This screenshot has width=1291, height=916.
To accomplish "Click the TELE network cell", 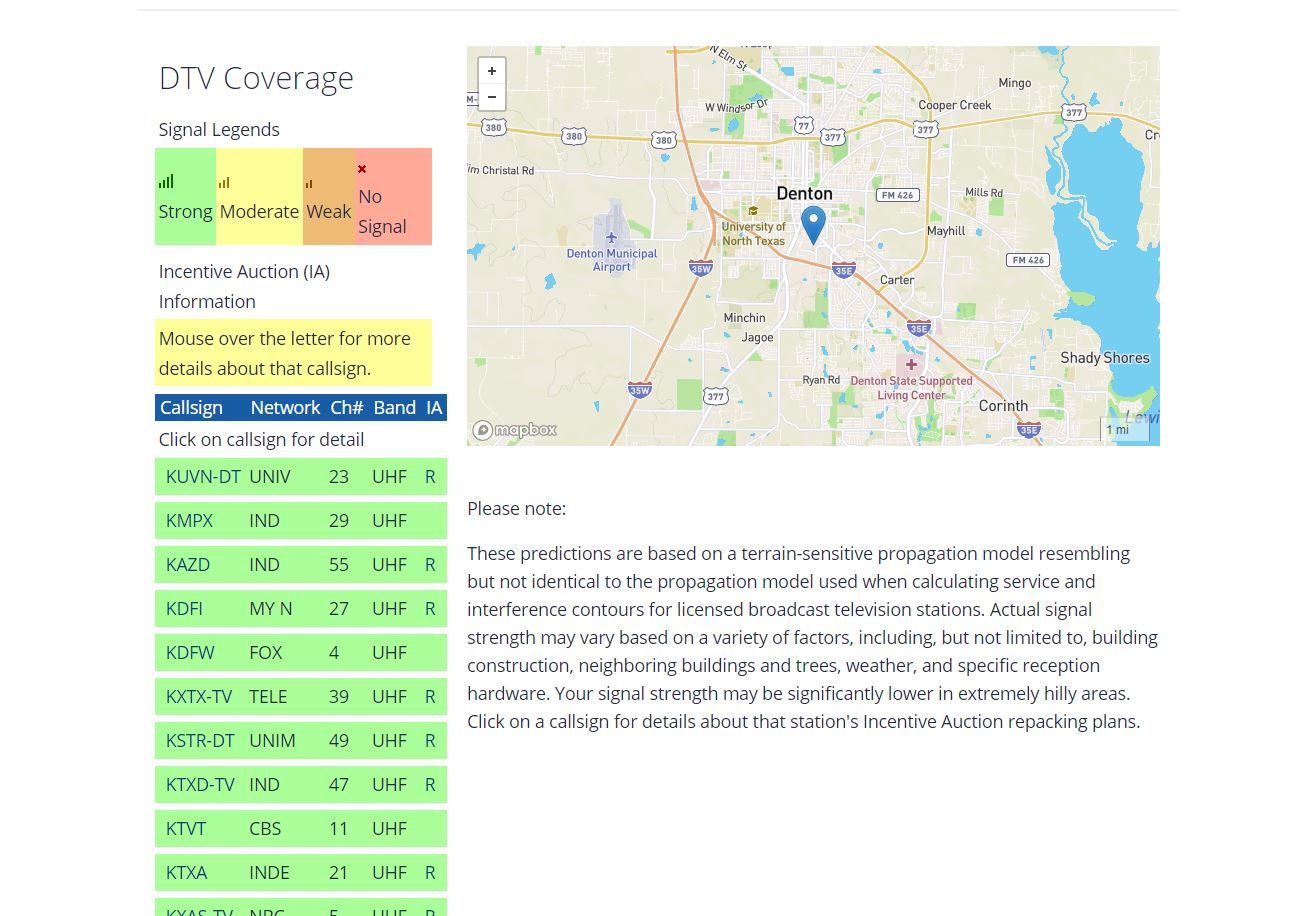I will tap(268, 697).
